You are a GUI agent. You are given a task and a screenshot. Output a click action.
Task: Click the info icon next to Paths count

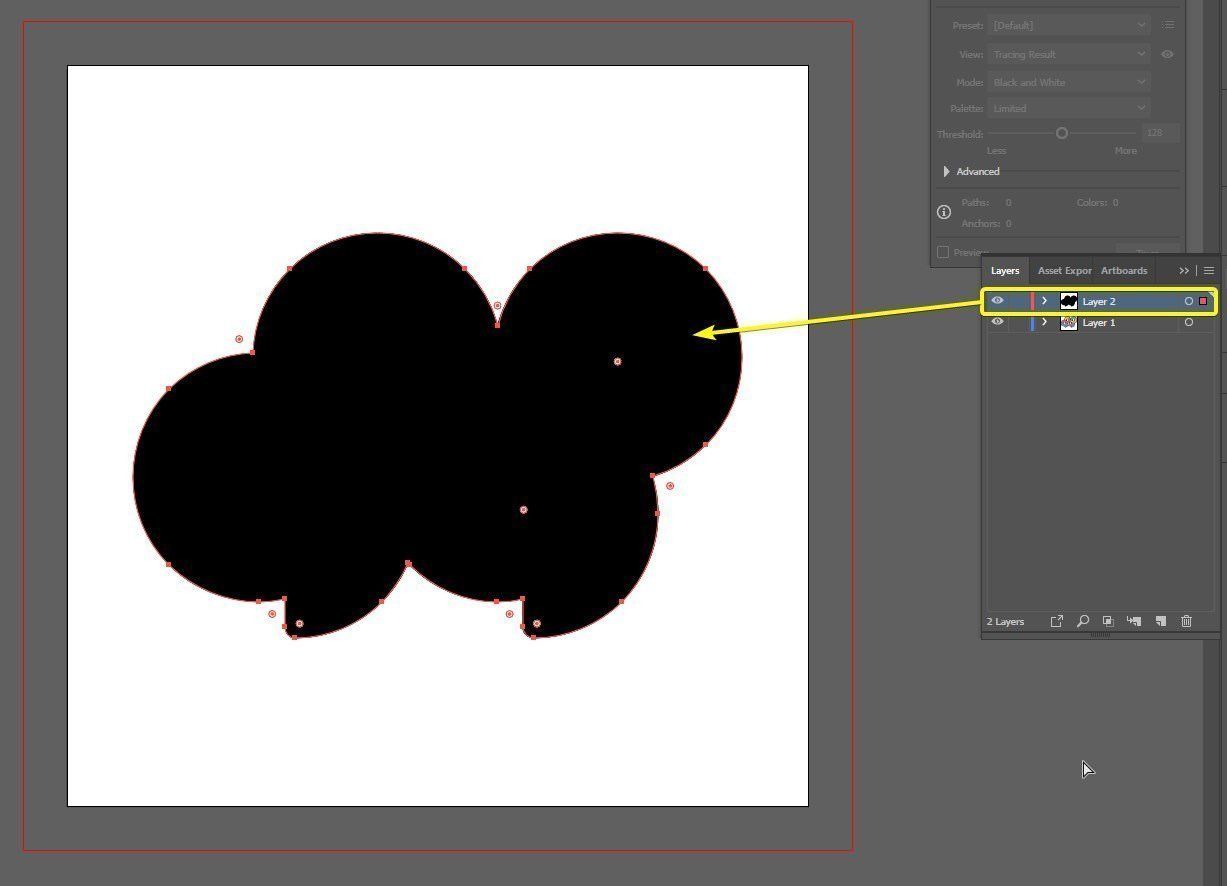pyautogui.click(x=943, y=212)
